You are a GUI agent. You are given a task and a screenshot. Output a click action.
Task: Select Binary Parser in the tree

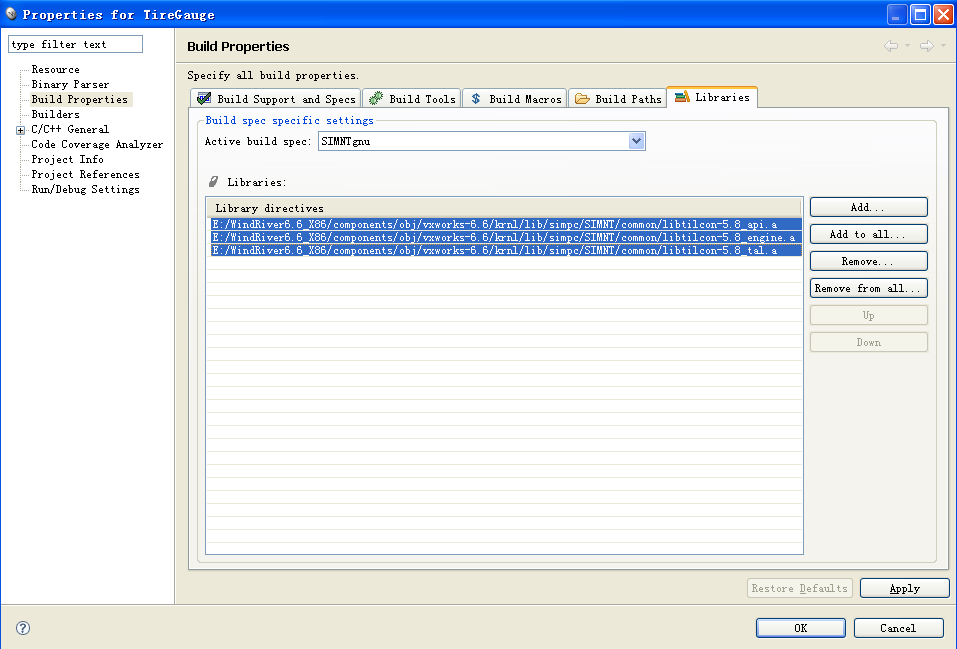(x=70, y=84)
